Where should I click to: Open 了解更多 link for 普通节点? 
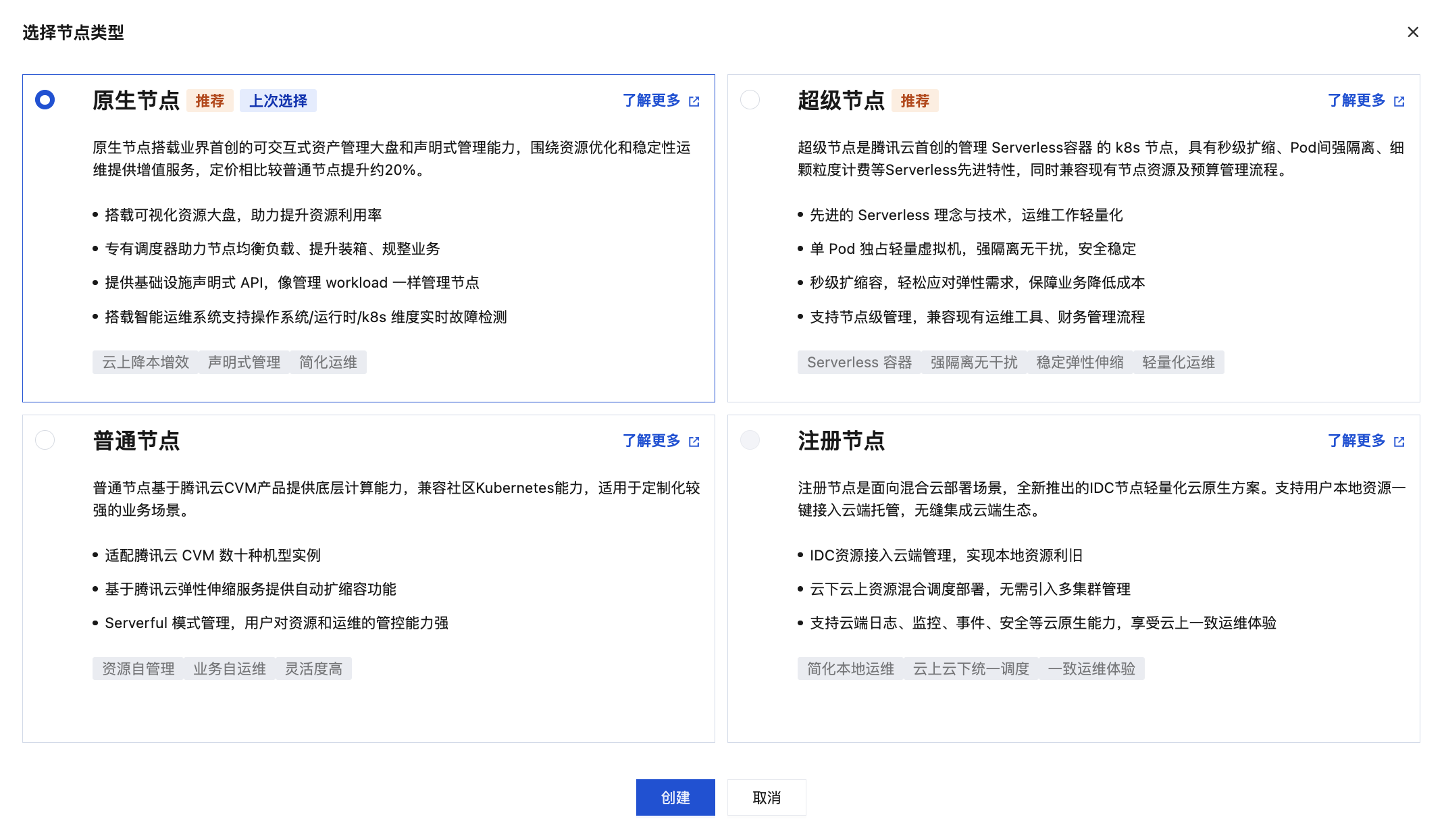[x=651, y=441]
